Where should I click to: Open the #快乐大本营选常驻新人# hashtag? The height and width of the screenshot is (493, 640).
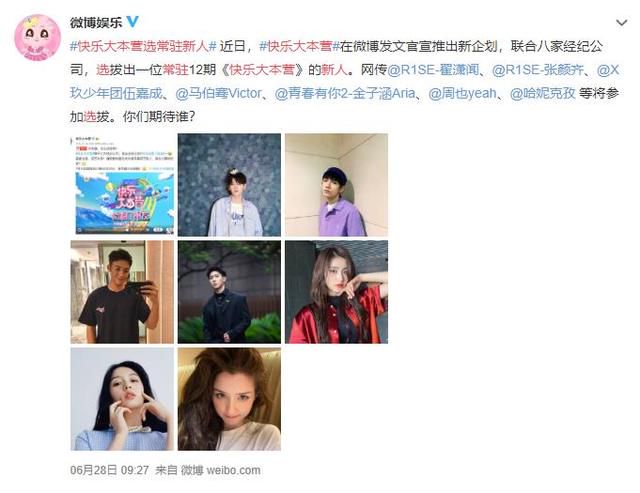(143, 46)
